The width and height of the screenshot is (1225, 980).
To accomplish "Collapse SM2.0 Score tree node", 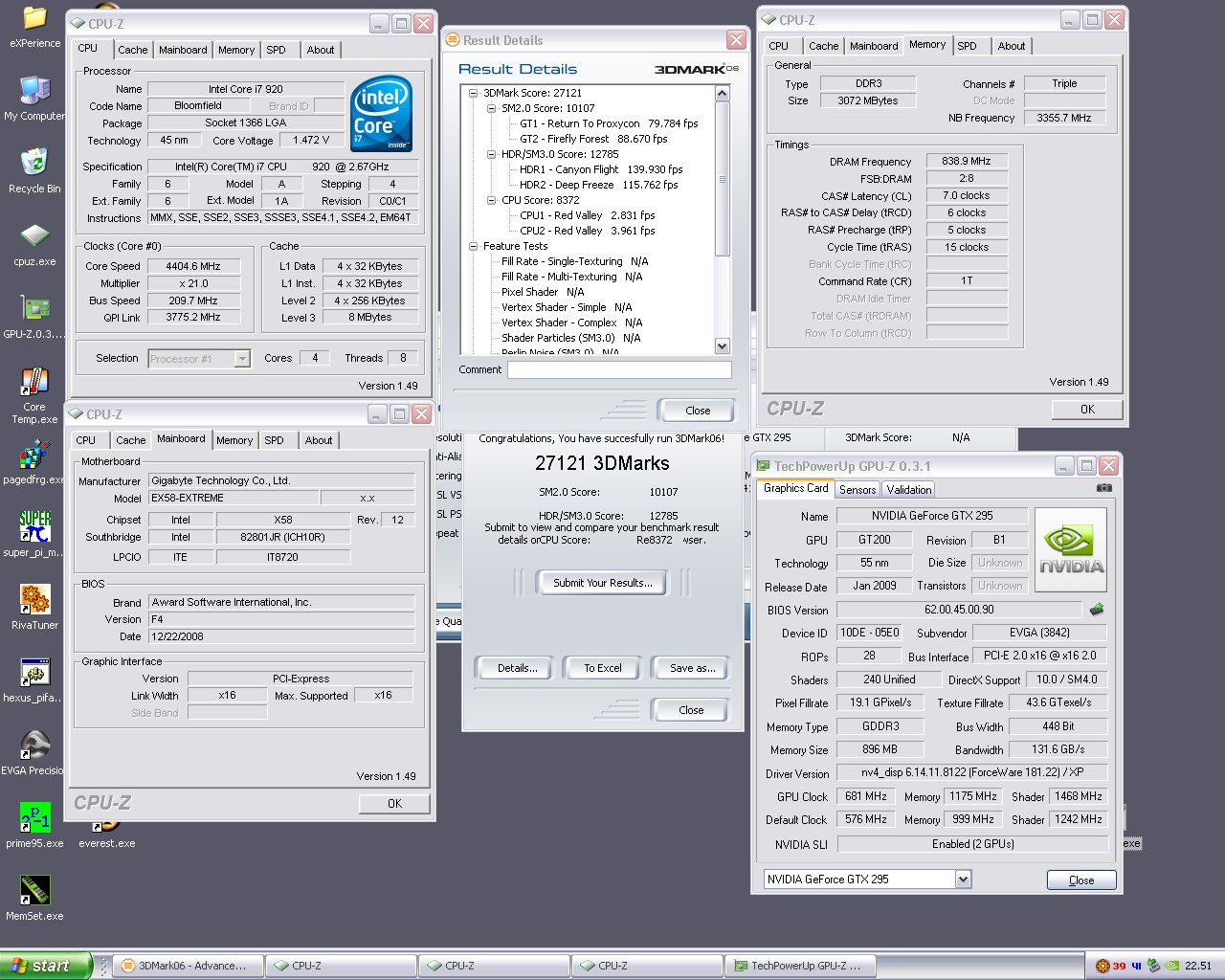I will (x=491, y=108).
